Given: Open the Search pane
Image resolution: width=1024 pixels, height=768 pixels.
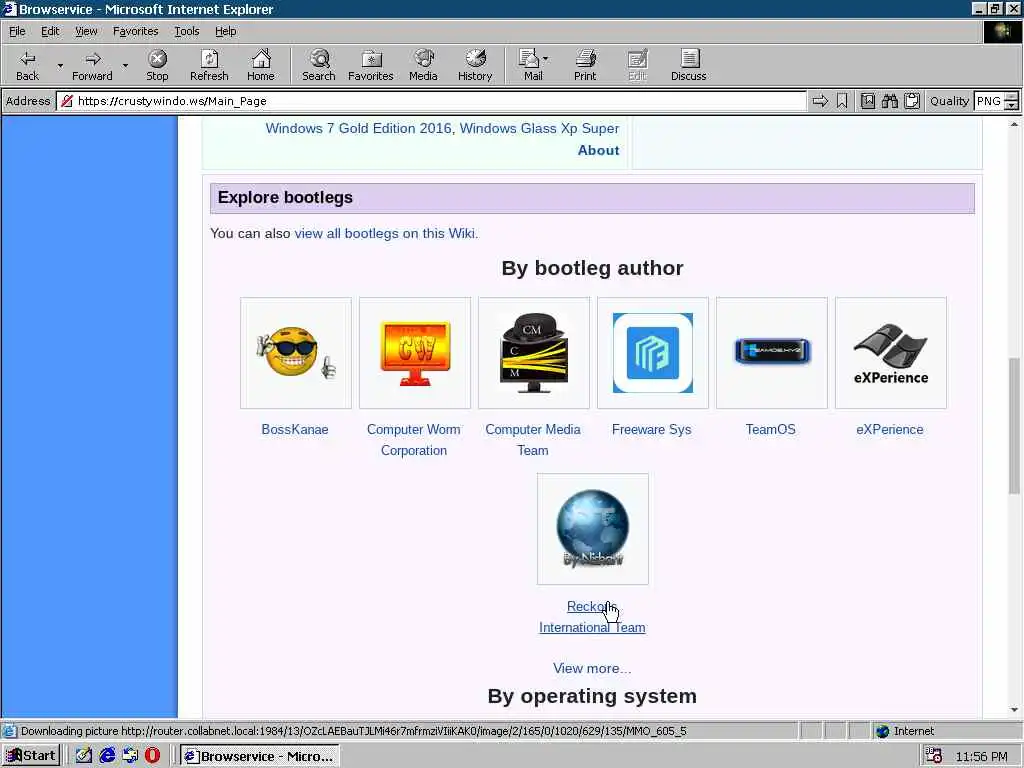Looking at the screenshot, I should (x=319, y=65).
